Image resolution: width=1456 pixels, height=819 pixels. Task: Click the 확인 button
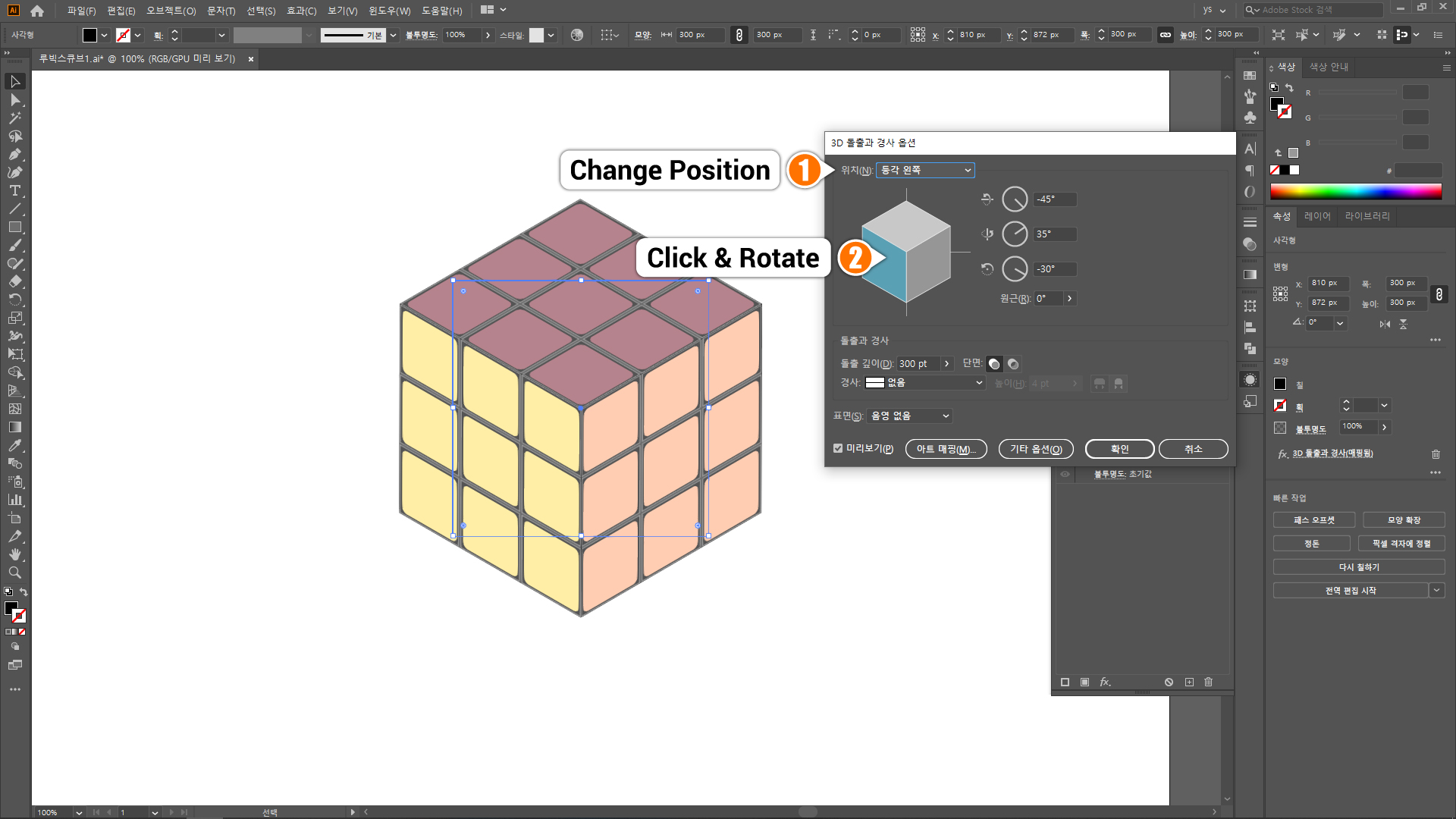(x=1119, y=449)
